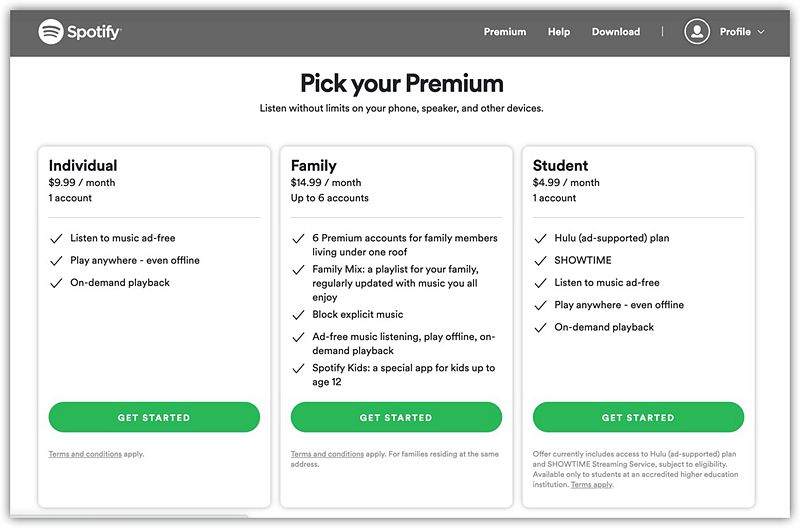Click the Spotify logo icon
The image size is (800, 528).
click(51, 32)
